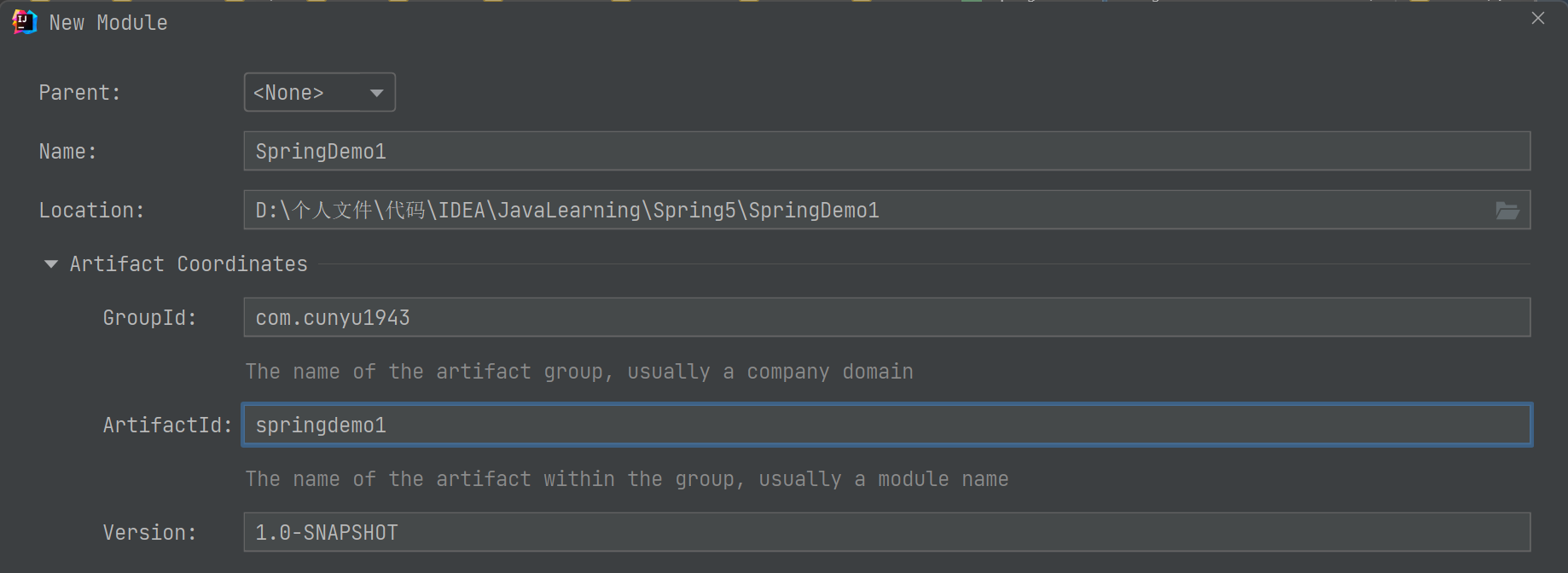Click the Artifact Coordinates heading text
This screenshot has height=573, width=1568.
coord(189,264)
